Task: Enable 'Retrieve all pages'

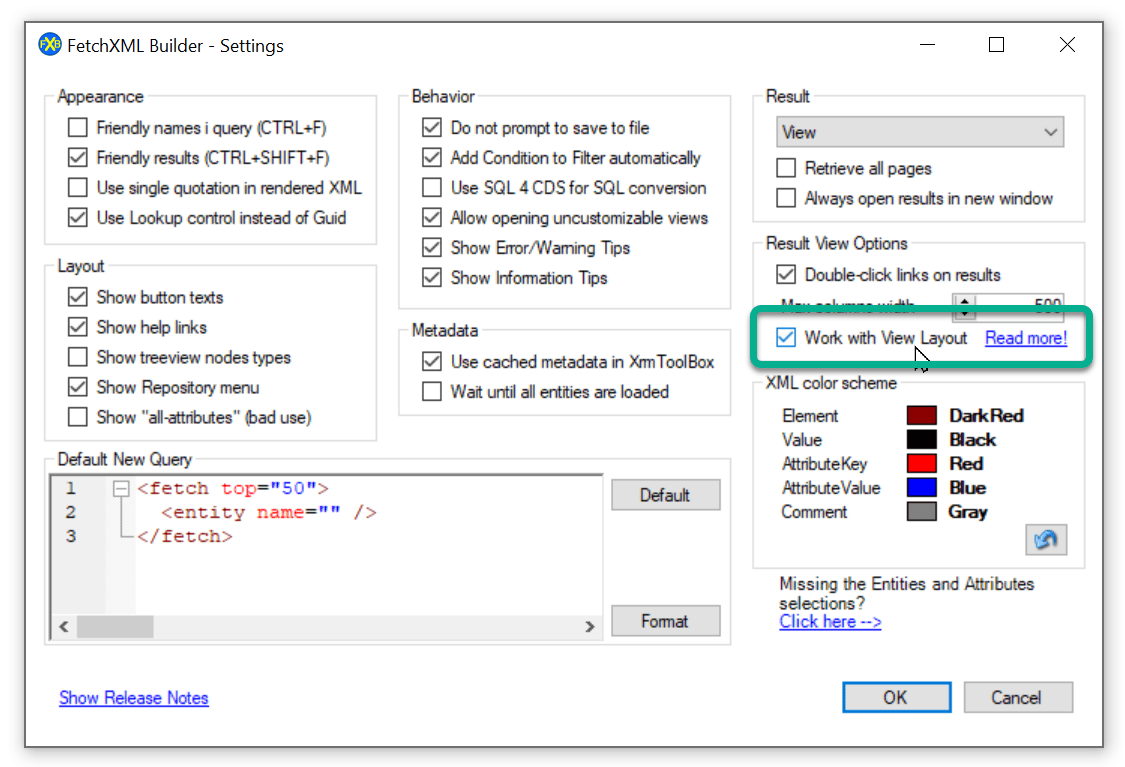Action: click(x=785, y=168)
